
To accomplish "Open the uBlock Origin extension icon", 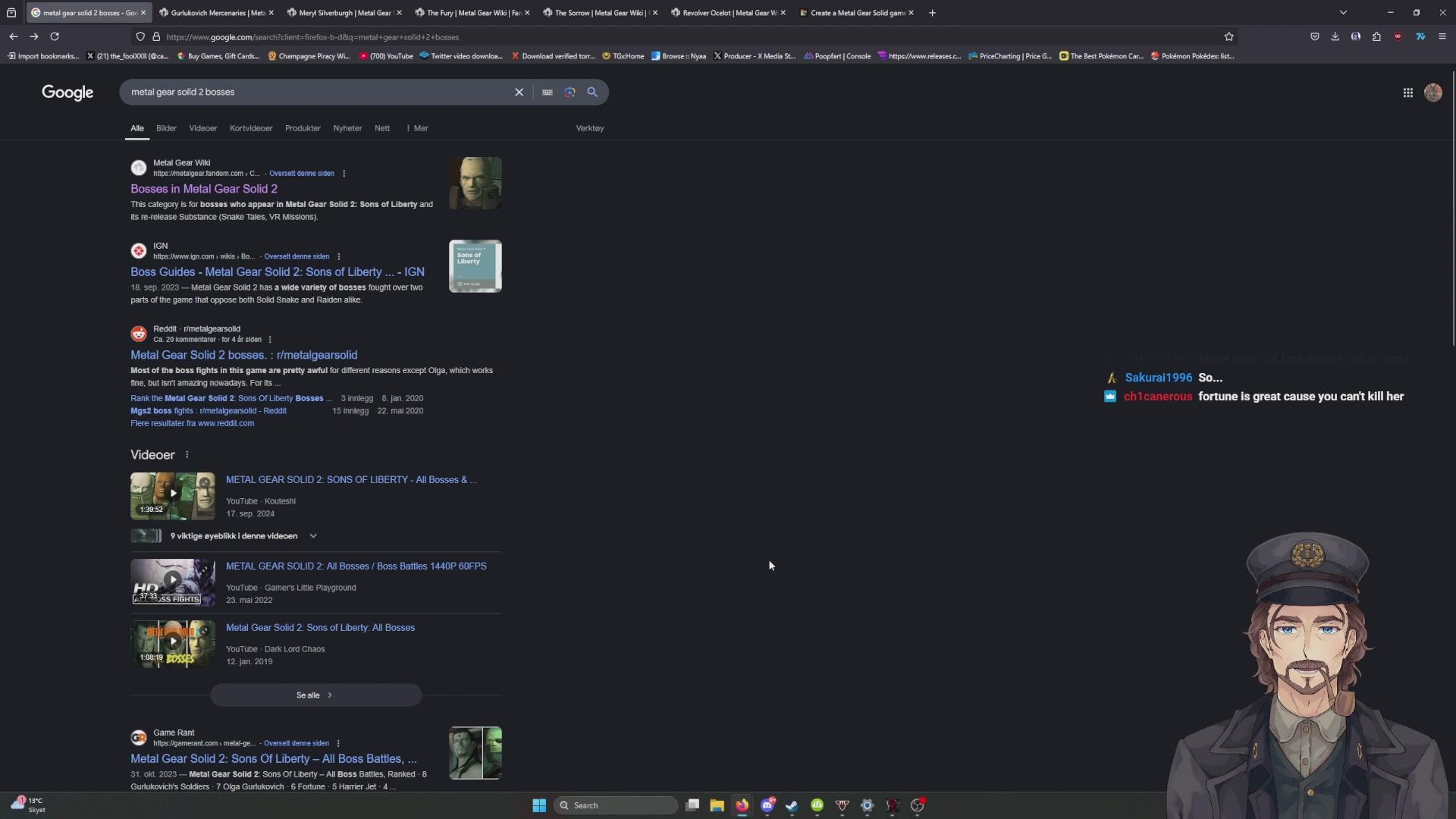I will tap(1398, 36).
